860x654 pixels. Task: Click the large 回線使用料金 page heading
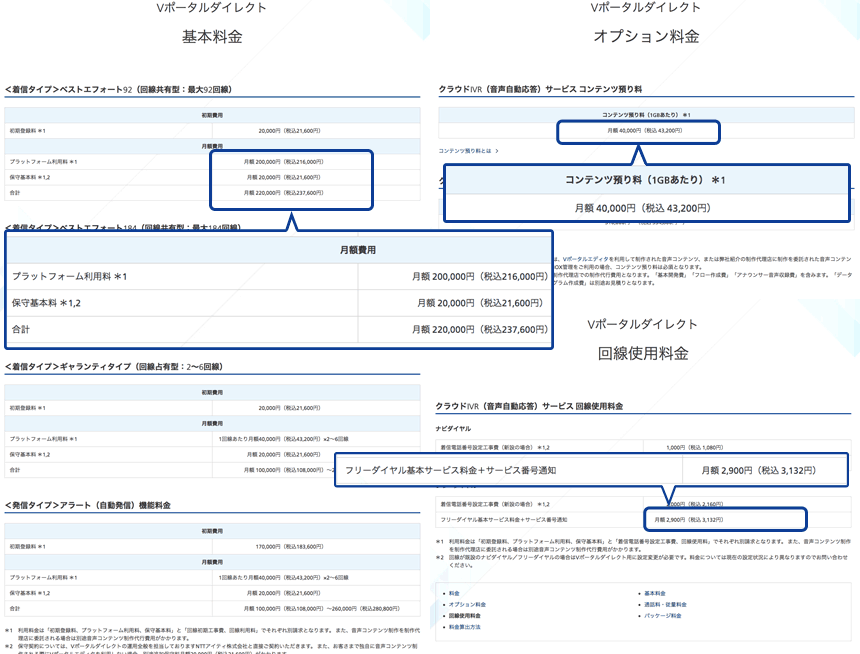[643, 353]
